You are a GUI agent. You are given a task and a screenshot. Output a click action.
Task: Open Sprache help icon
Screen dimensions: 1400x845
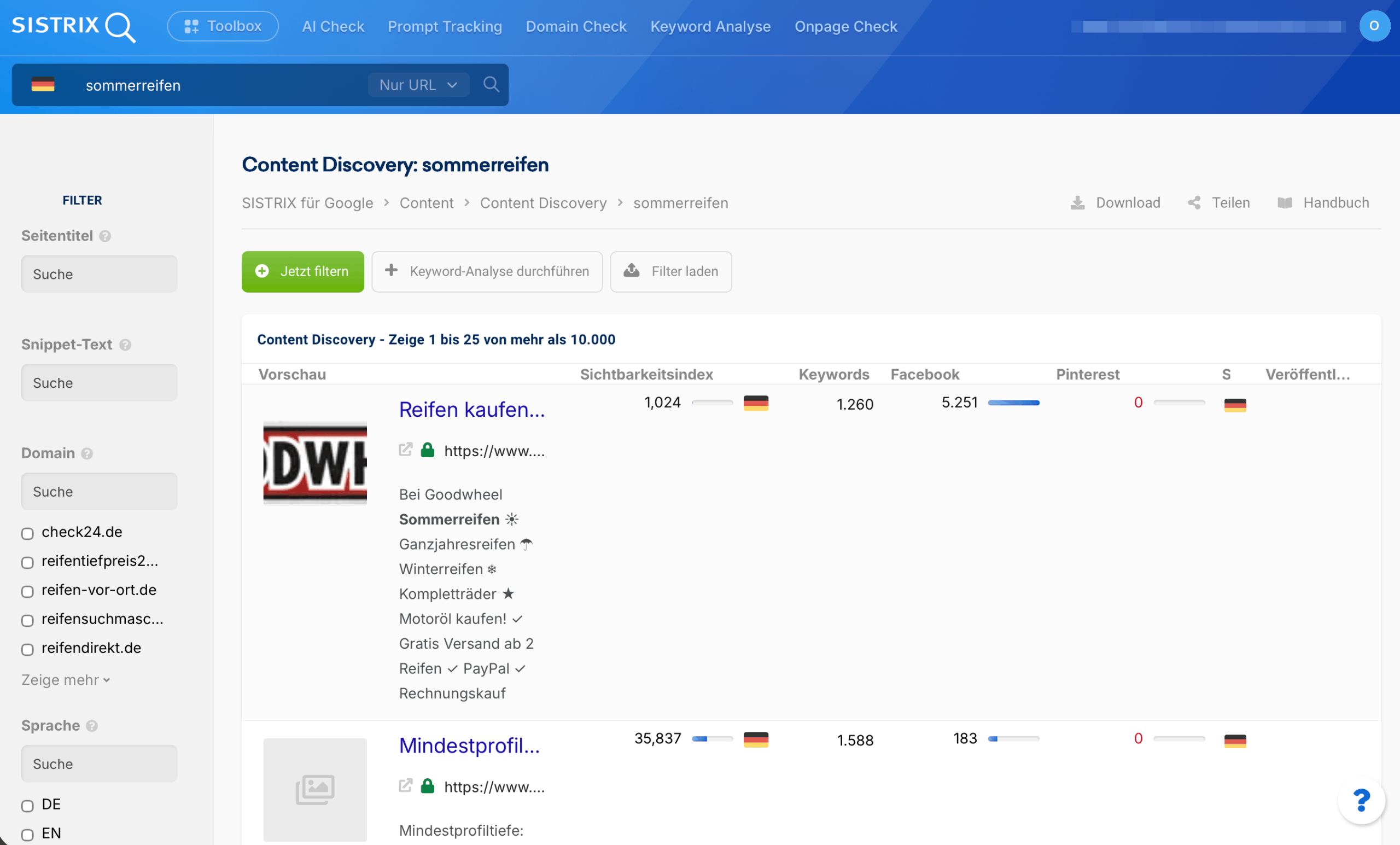pyautogui.click(x=92, y=726)
